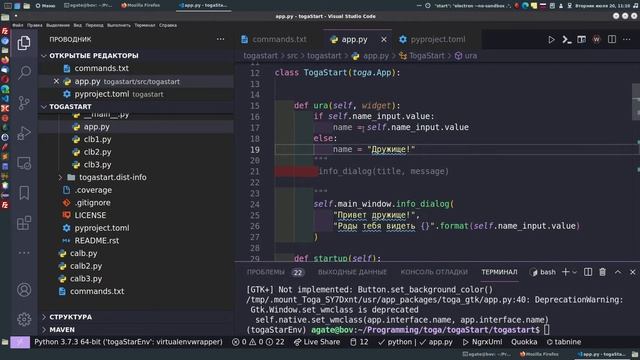Click the src breadcrumb segment
Image resolution: width=640 pixels, height=360 pixels.
coord(292,56)
